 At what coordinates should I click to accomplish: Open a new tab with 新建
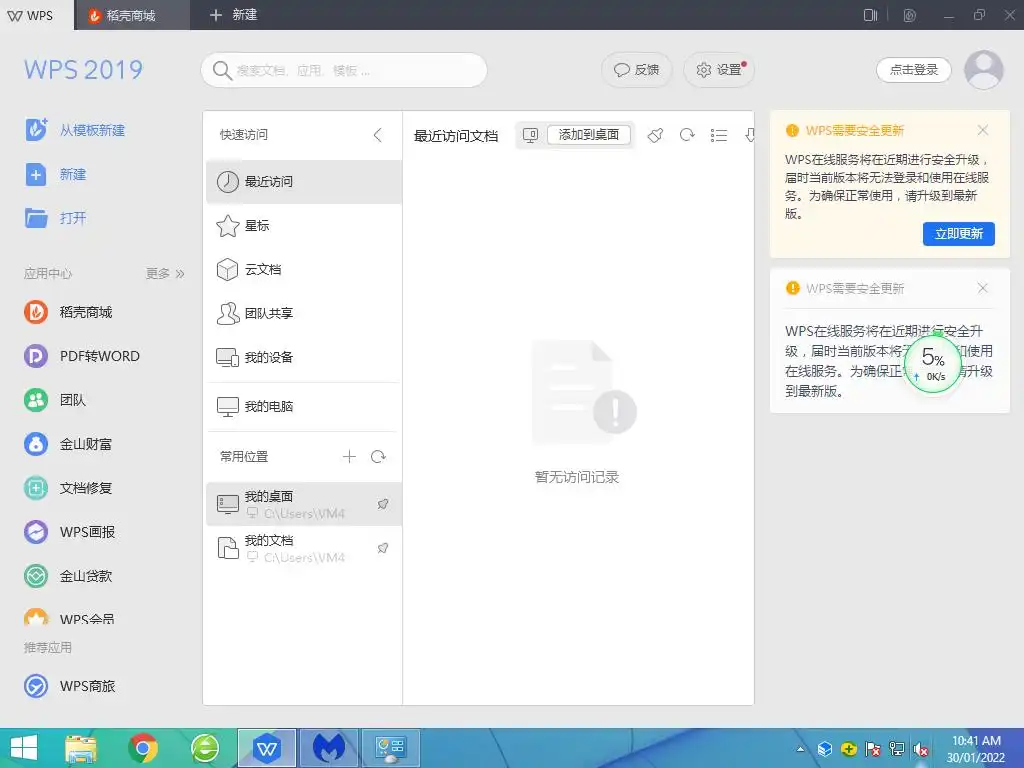[233, 15]
